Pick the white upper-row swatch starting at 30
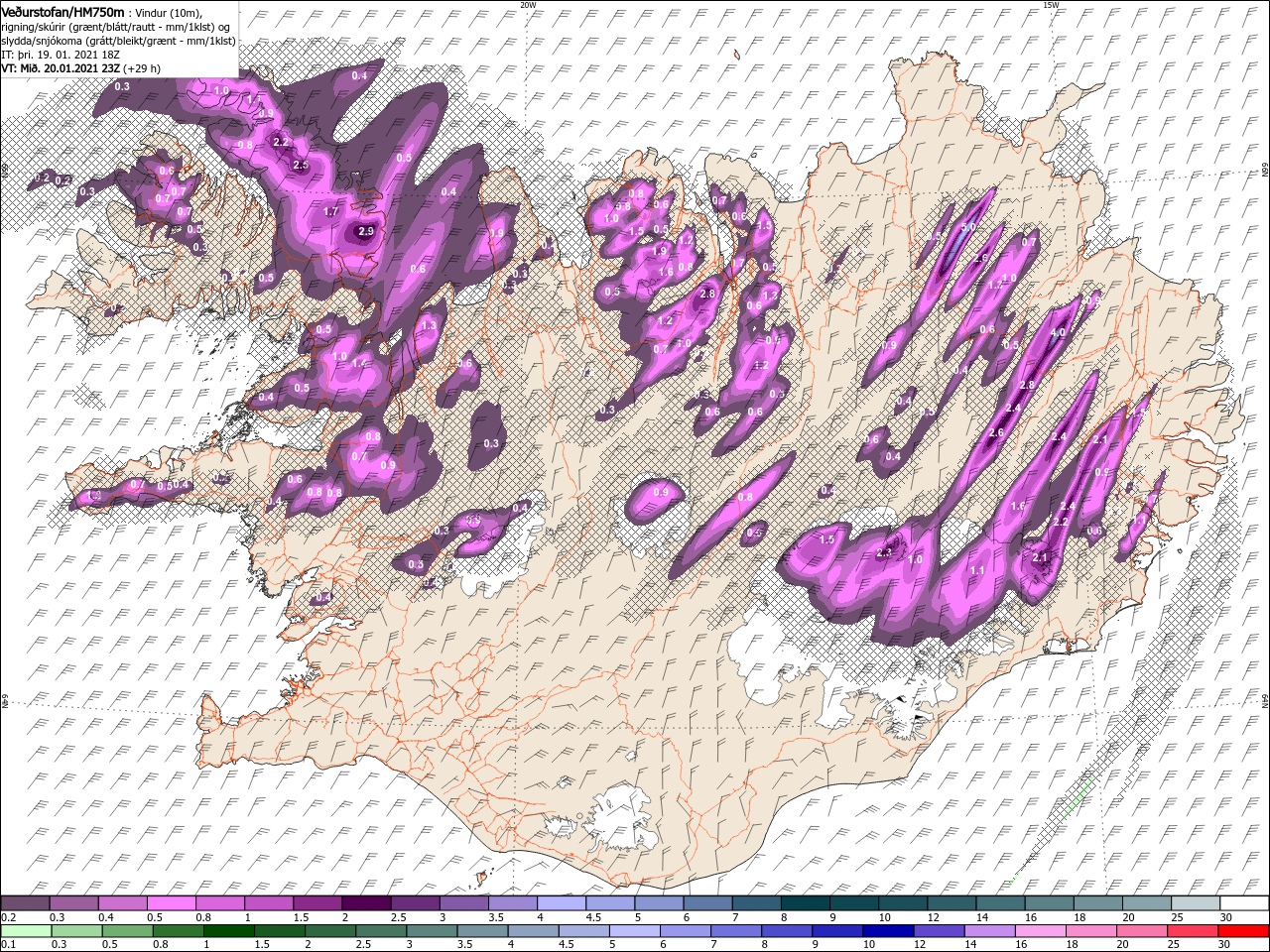The width and height of the screenshot is (1270, 952). coord(1242,903)
